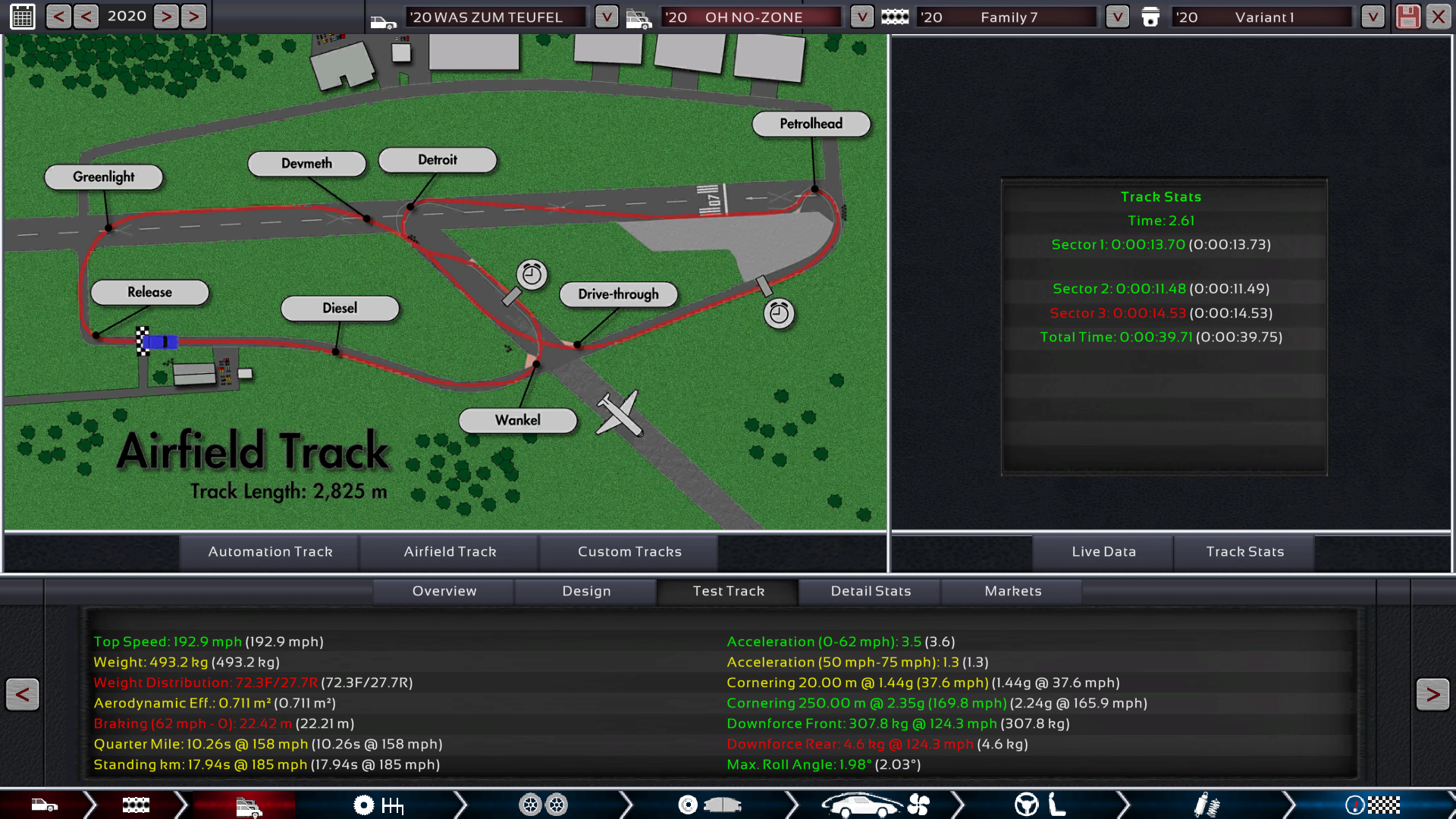The width and height of the screenshot is (1456, 819).
Task: Expand the OH NO-ZONE trim dropdown
Action: 861,17
